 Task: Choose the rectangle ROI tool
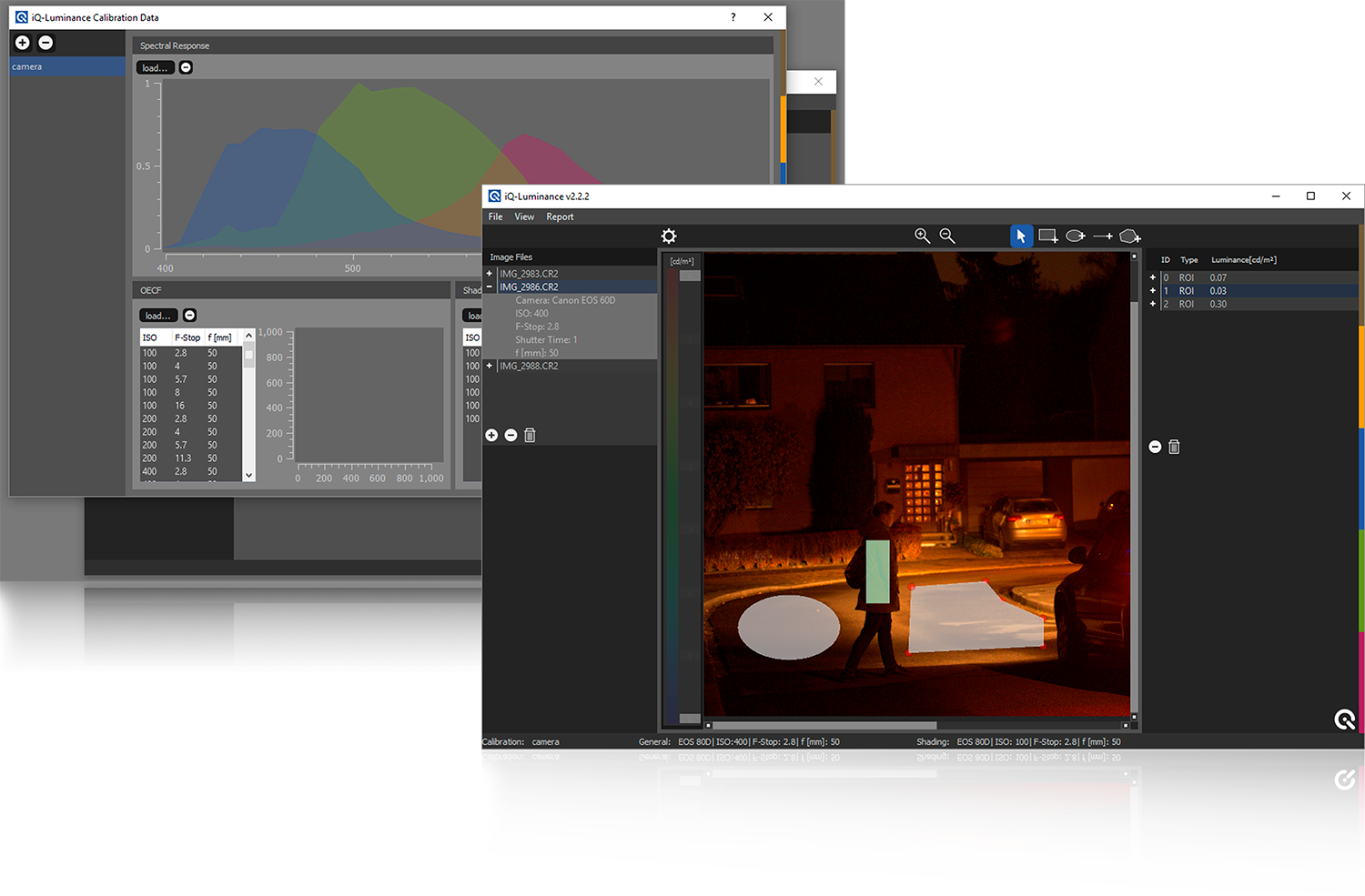[x=1048, y=236]
